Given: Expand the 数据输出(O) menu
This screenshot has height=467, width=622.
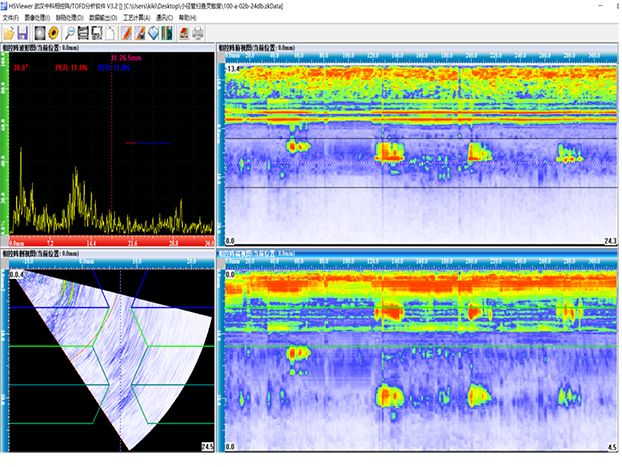Looking at the screenshot, I should [103, 17].
